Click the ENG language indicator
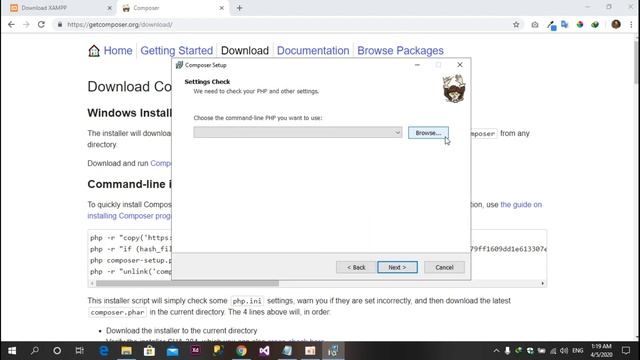Viewport: 640px width, 360px height. pos(578,351)
